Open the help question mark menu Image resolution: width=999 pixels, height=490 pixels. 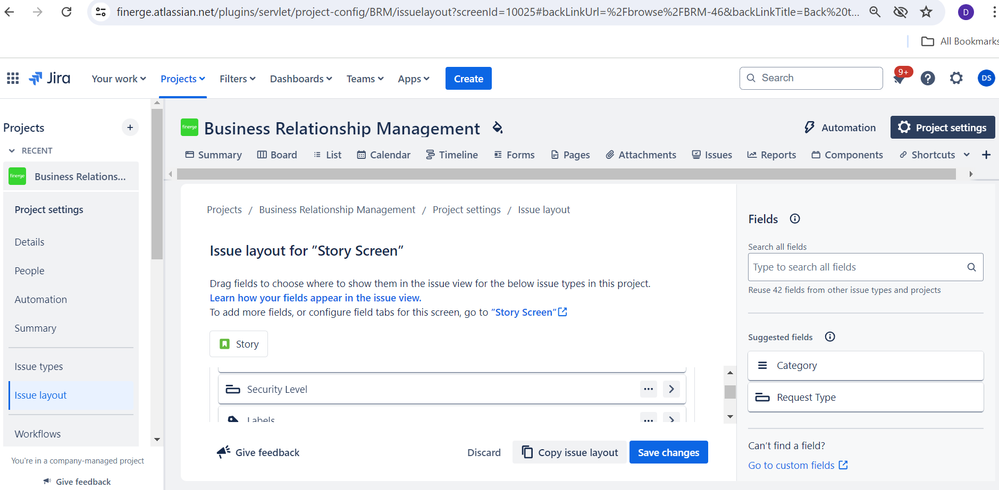pyautogui.click(x=928, y=78)
